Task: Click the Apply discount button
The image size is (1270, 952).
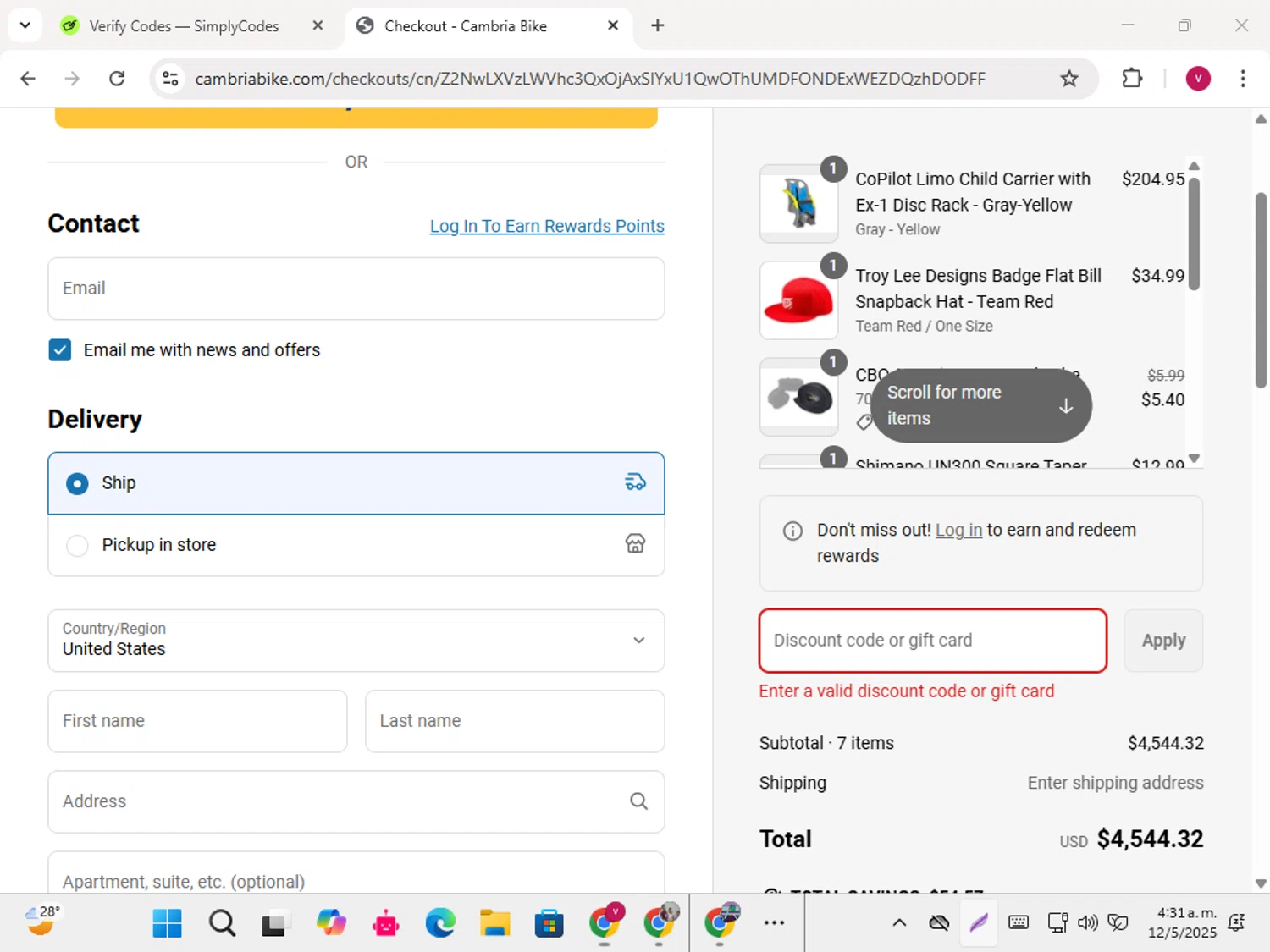Action: point(1163,641)
